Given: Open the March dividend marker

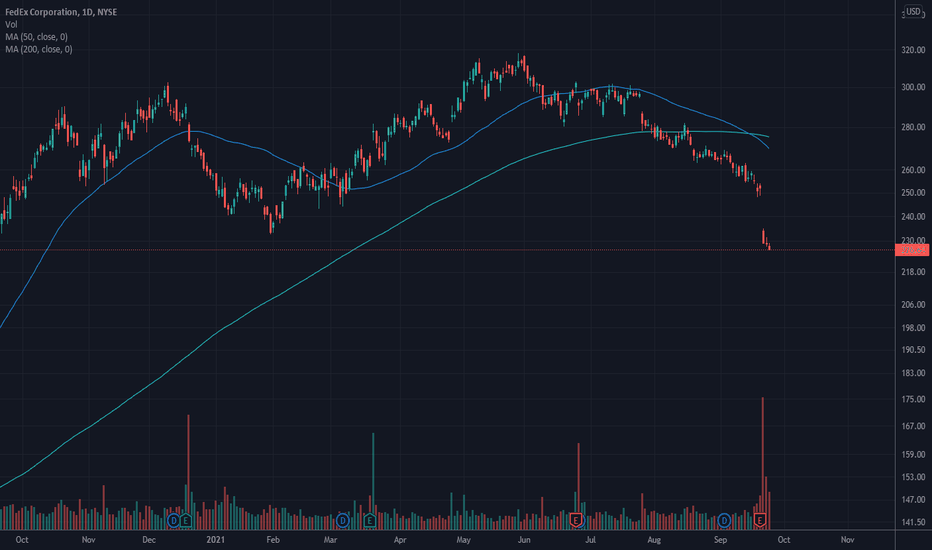Looking at the screenshot, I should 342,521.
